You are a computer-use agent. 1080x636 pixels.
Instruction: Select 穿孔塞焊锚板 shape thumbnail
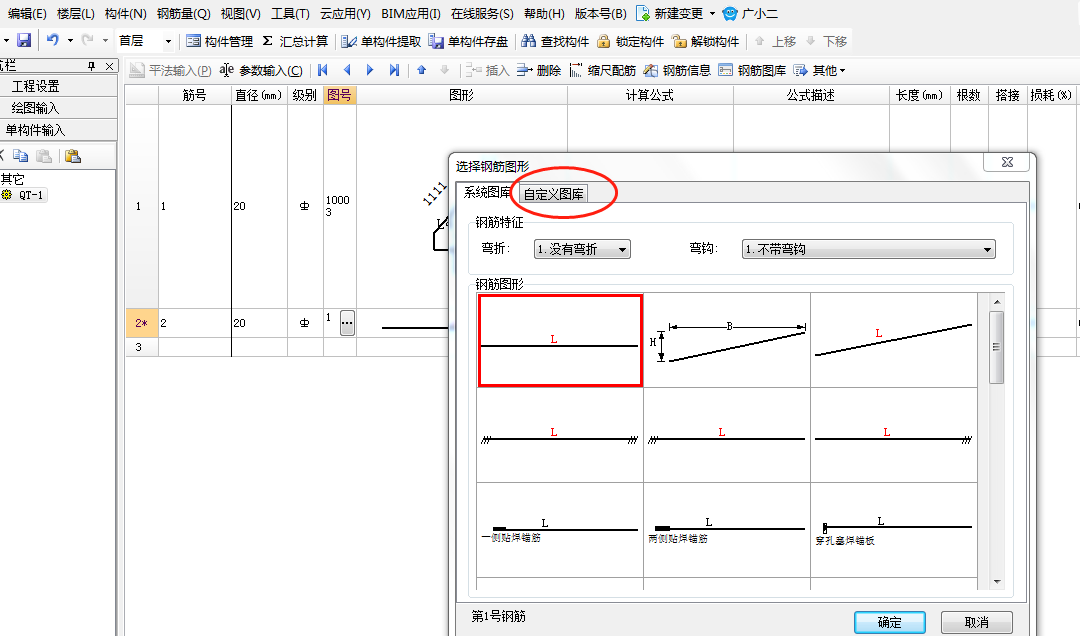point(894,530)
